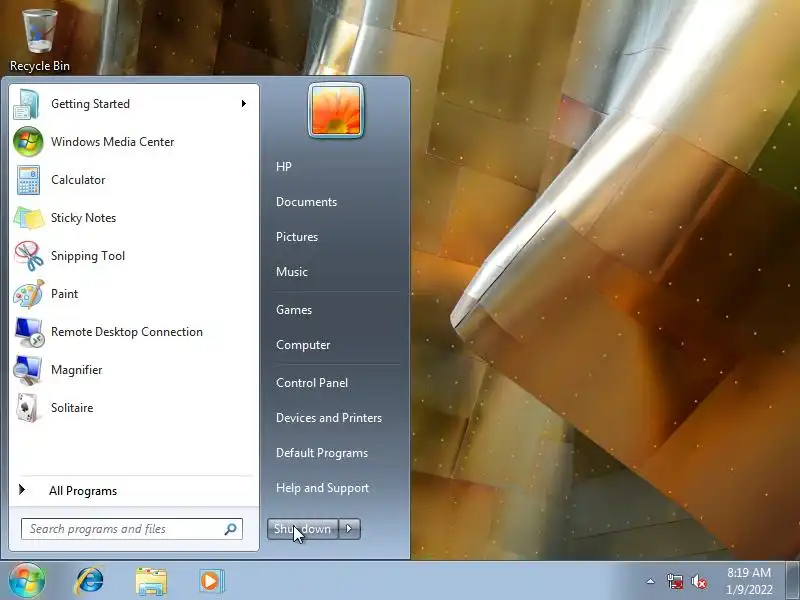Expand Getting Started submenu arrow
800x600 pixels.
244,104
